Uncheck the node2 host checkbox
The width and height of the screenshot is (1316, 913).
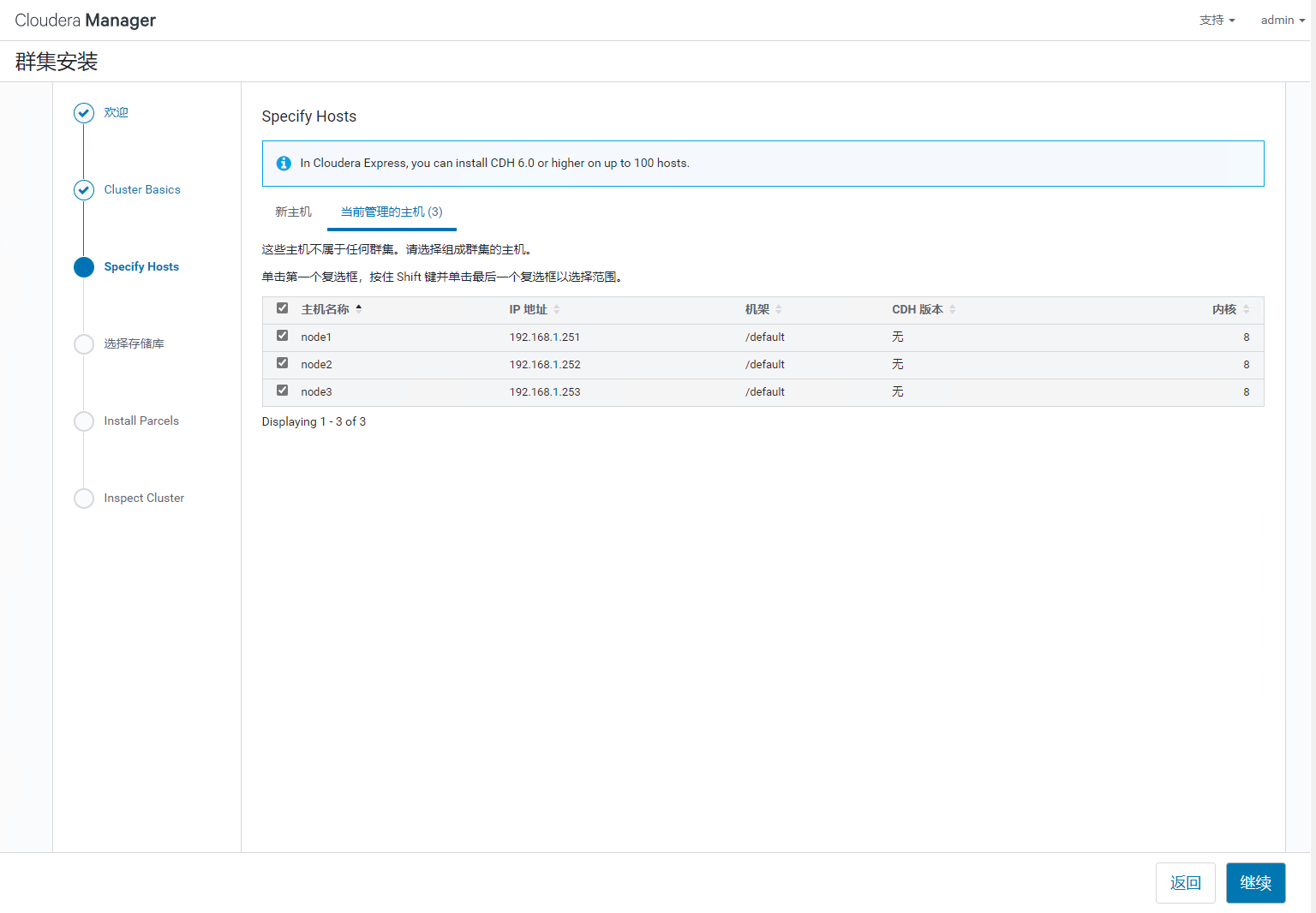(x=283, y=363)
